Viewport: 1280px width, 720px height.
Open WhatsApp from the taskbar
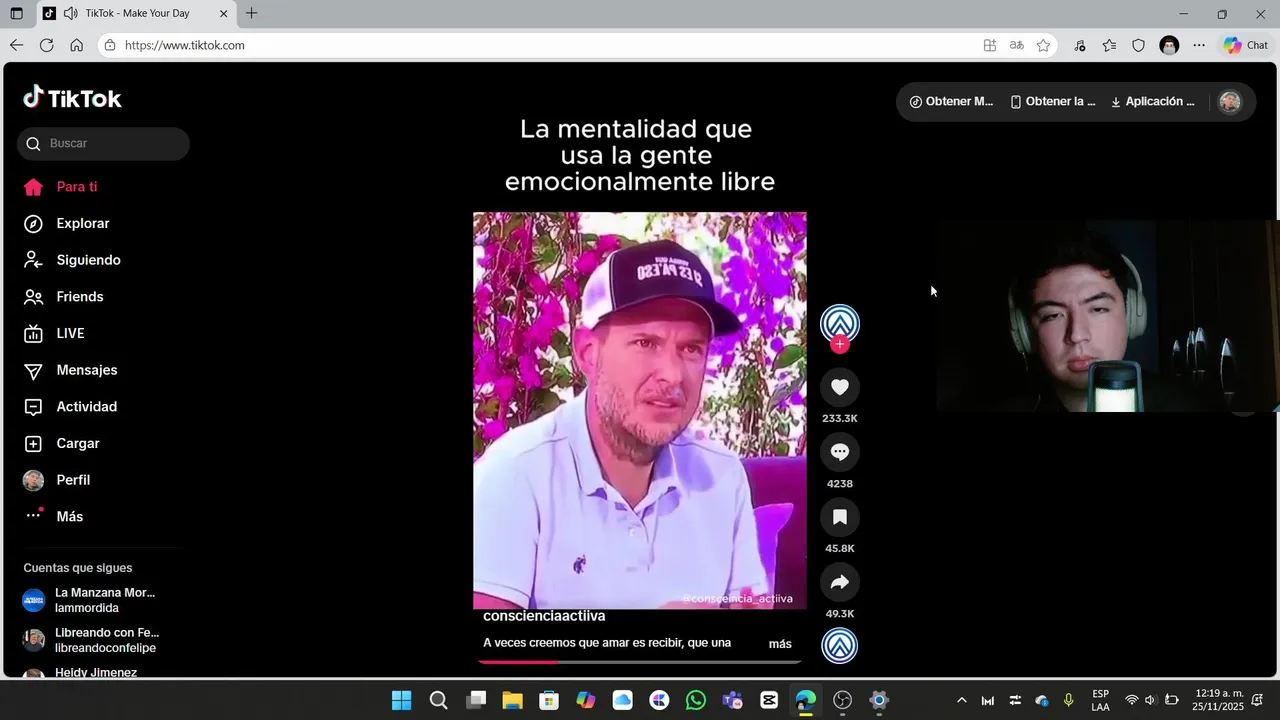coord(696,700)
